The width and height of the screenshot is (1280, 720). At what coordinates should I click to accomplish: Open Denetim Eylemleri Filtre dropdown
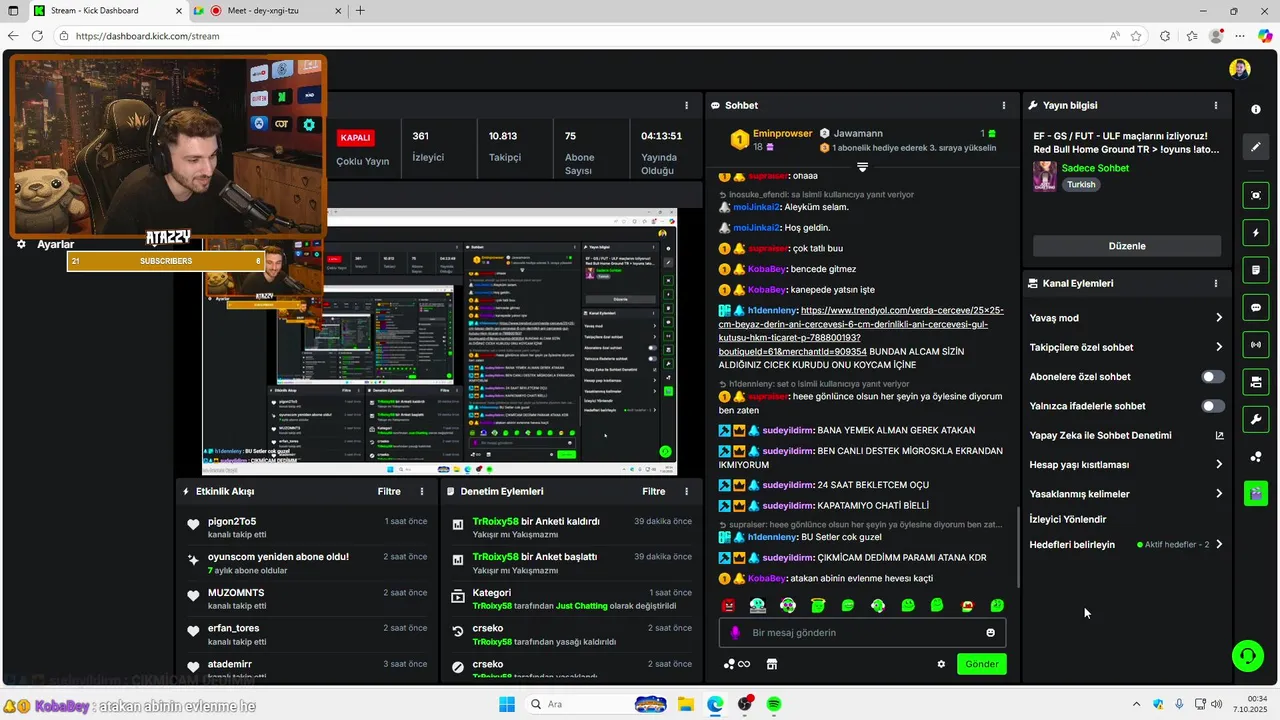654,491
